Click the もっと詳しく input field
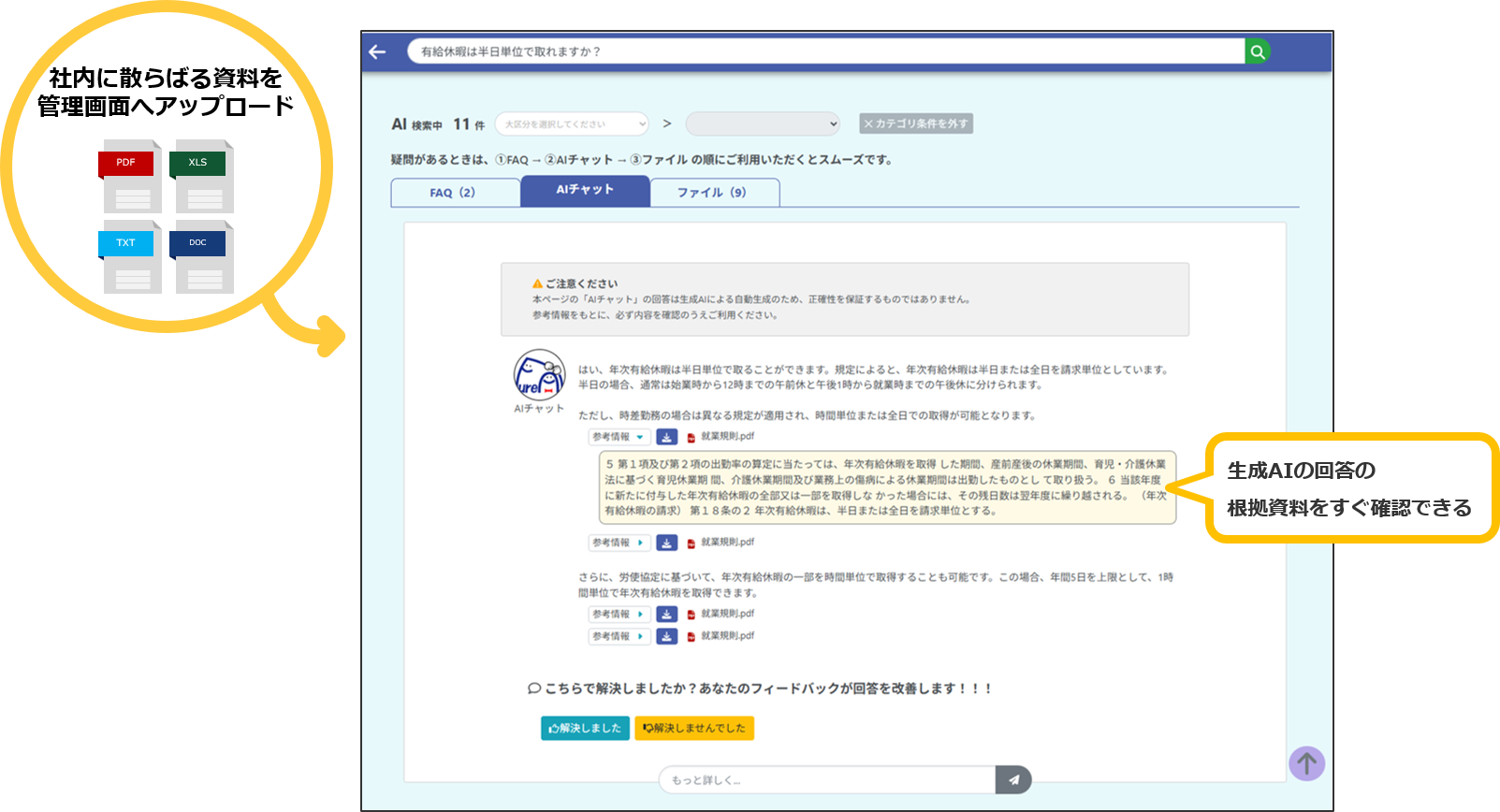 [x=827, y=779]
